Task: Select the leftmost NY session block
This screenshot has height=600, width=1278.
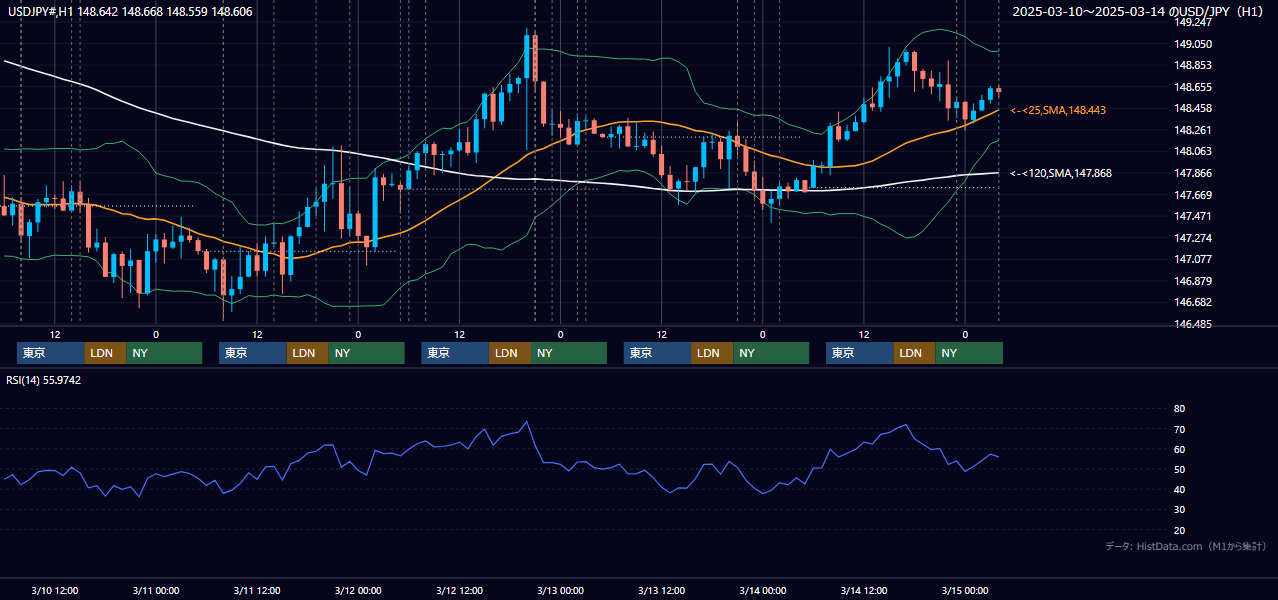Action: 164,353
